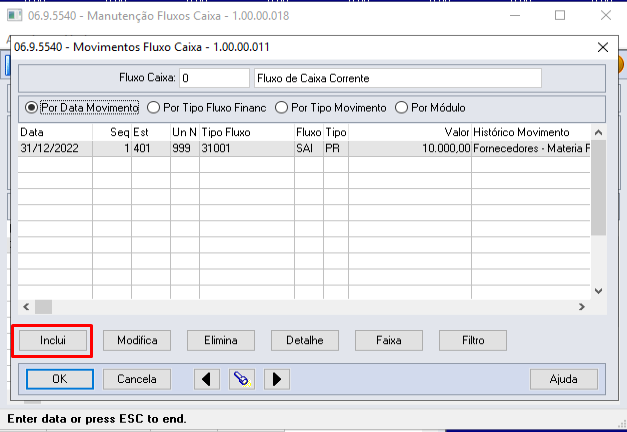Click the 31001 Tipo Fluxo cell
The width and height of the screenshot is (627, 432).
(x=247, y=148)
